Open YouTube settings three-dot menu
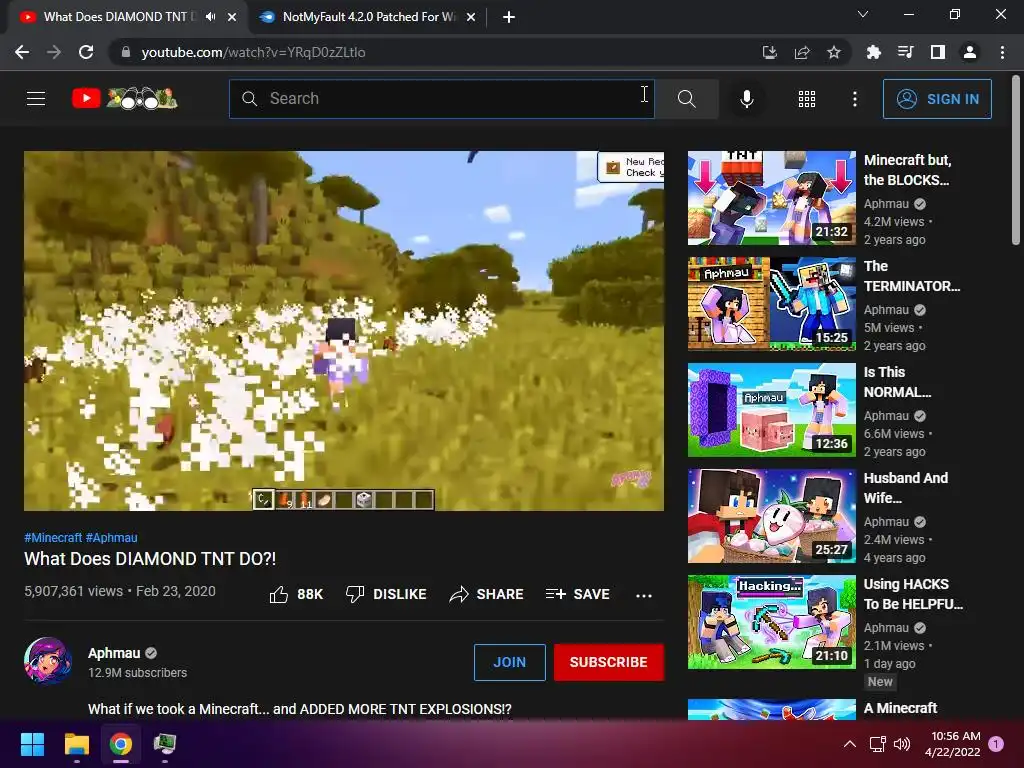Screen dimensions: 1024x768 click(x=854, y=99)
